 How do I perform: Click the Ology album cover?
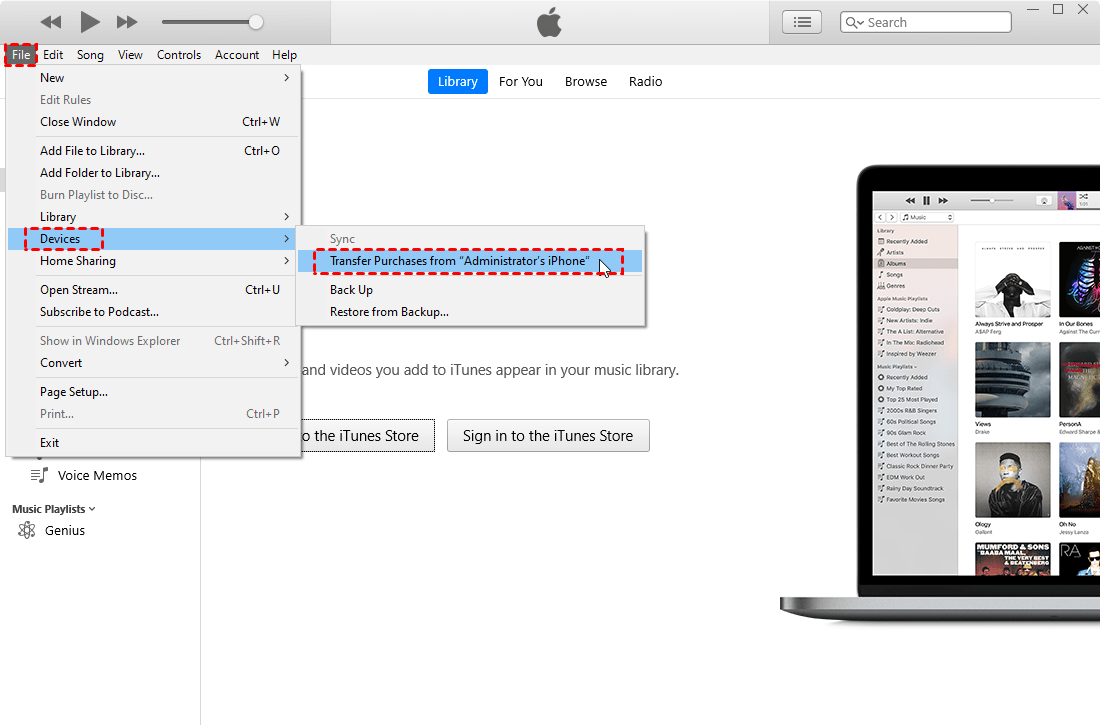[1012, 480]
